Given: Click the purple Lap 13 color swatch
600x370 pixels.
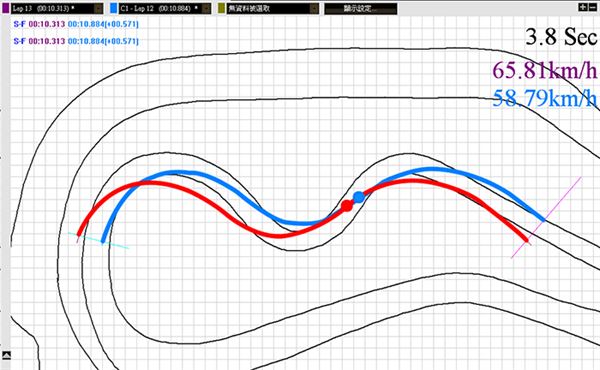Looking at the screenshot, I should point(6,8).
